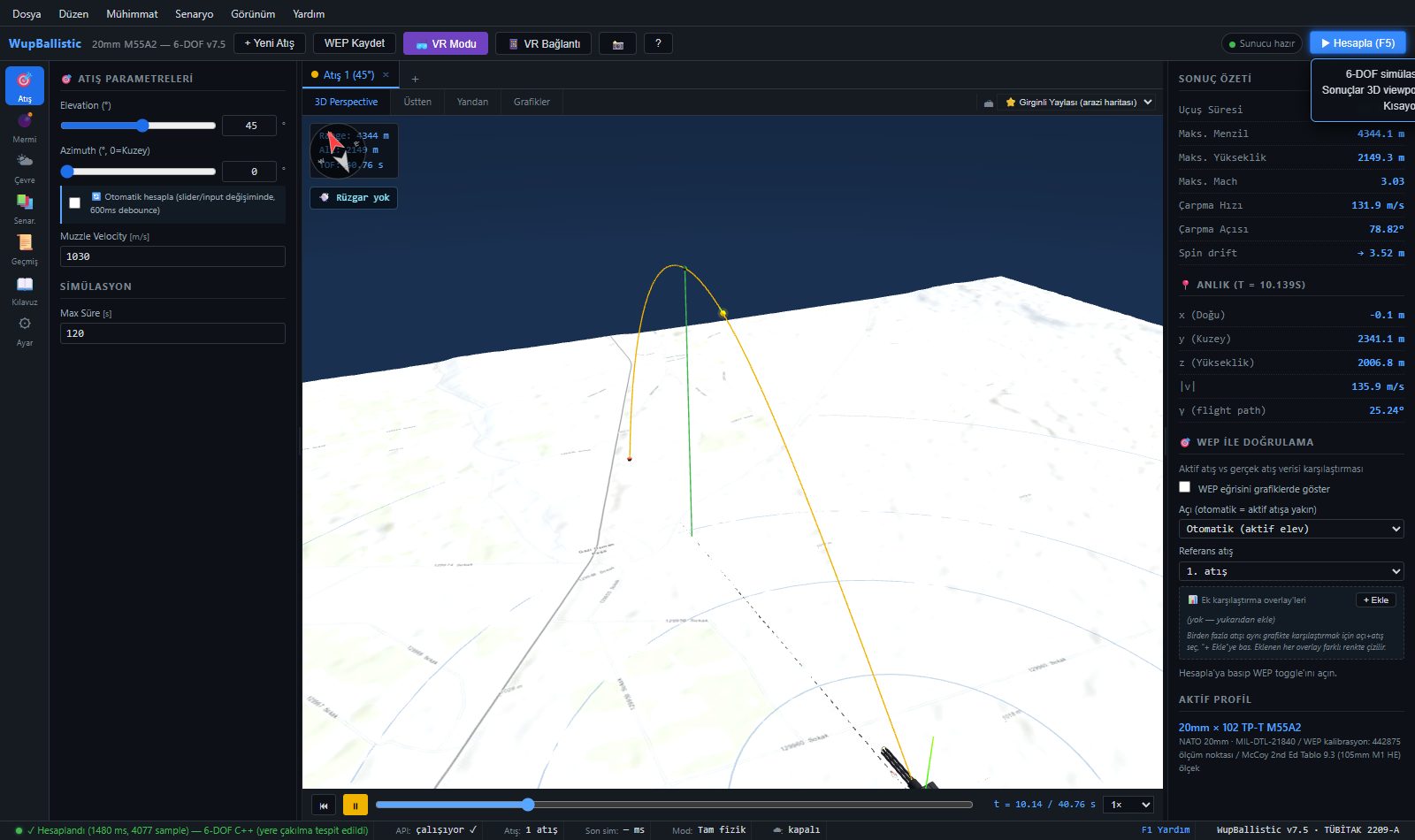This screenshot has width=1415, height=840.
Task: Open the Görünüm menu
Action: click(253, 14)
